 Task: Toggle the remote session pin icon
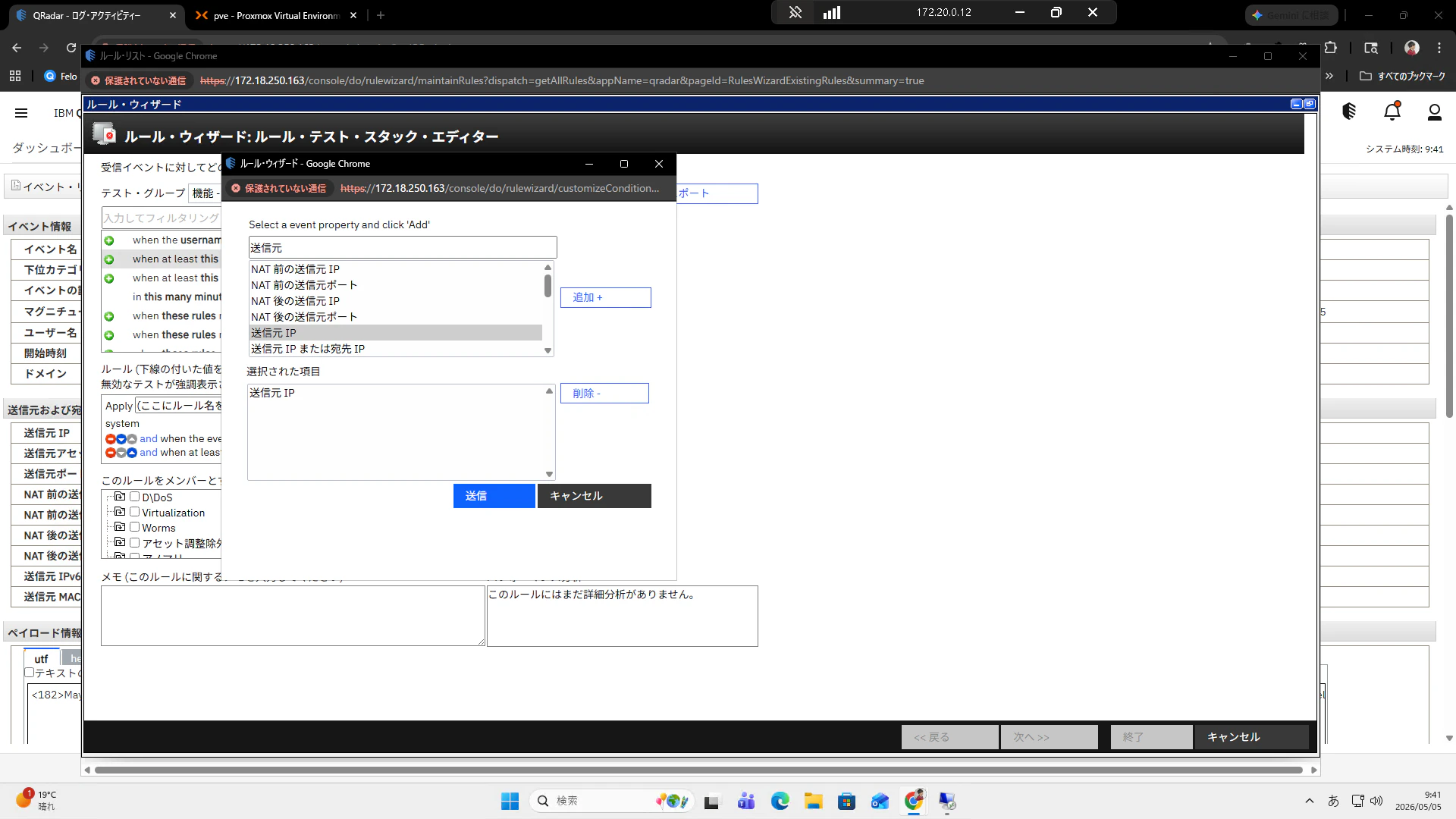pyautogui.click(x=795, y=12)
